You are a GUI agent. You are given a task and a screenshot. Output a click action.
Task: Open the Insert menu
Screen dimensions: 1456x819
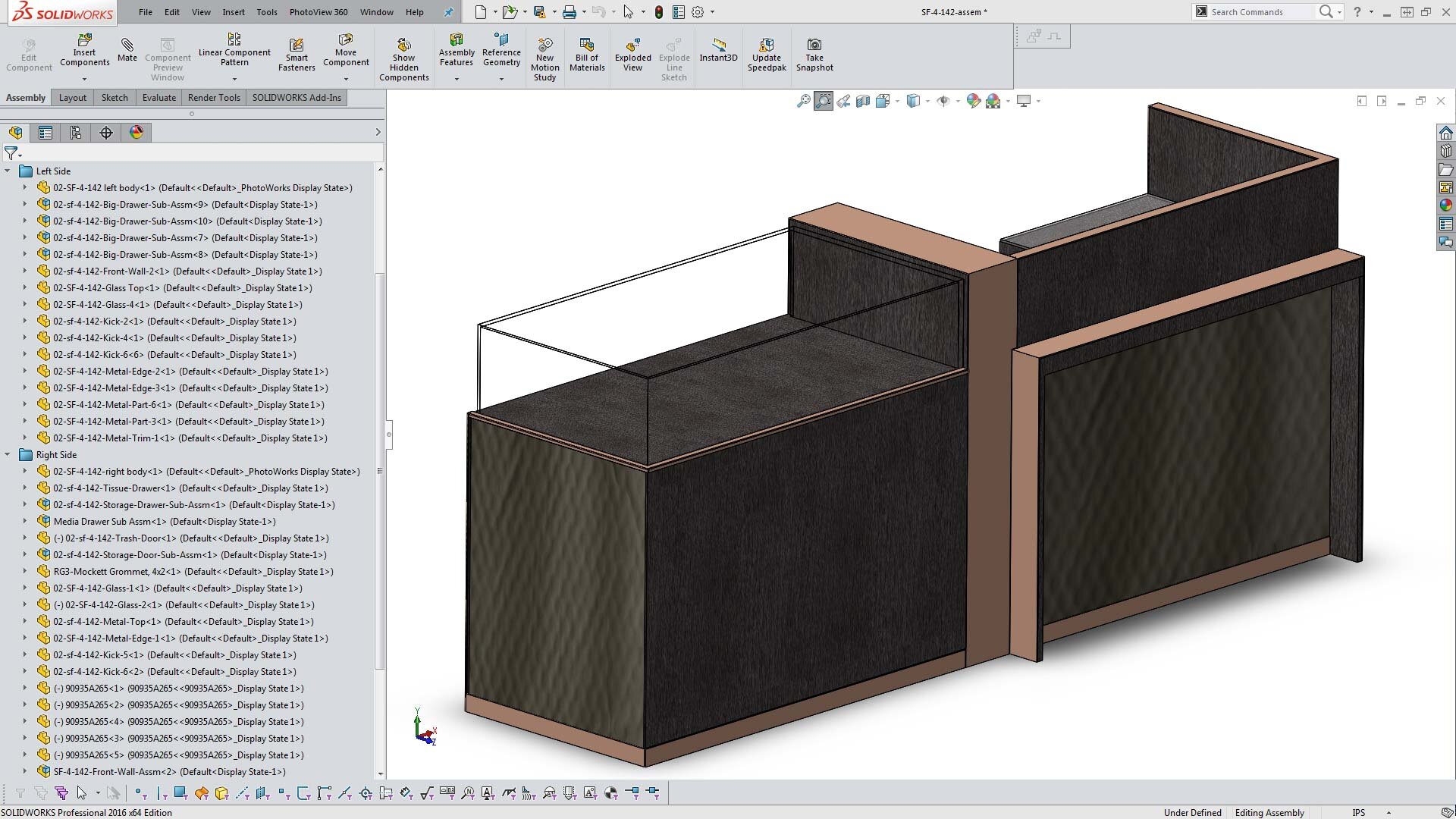pos(234,12)
